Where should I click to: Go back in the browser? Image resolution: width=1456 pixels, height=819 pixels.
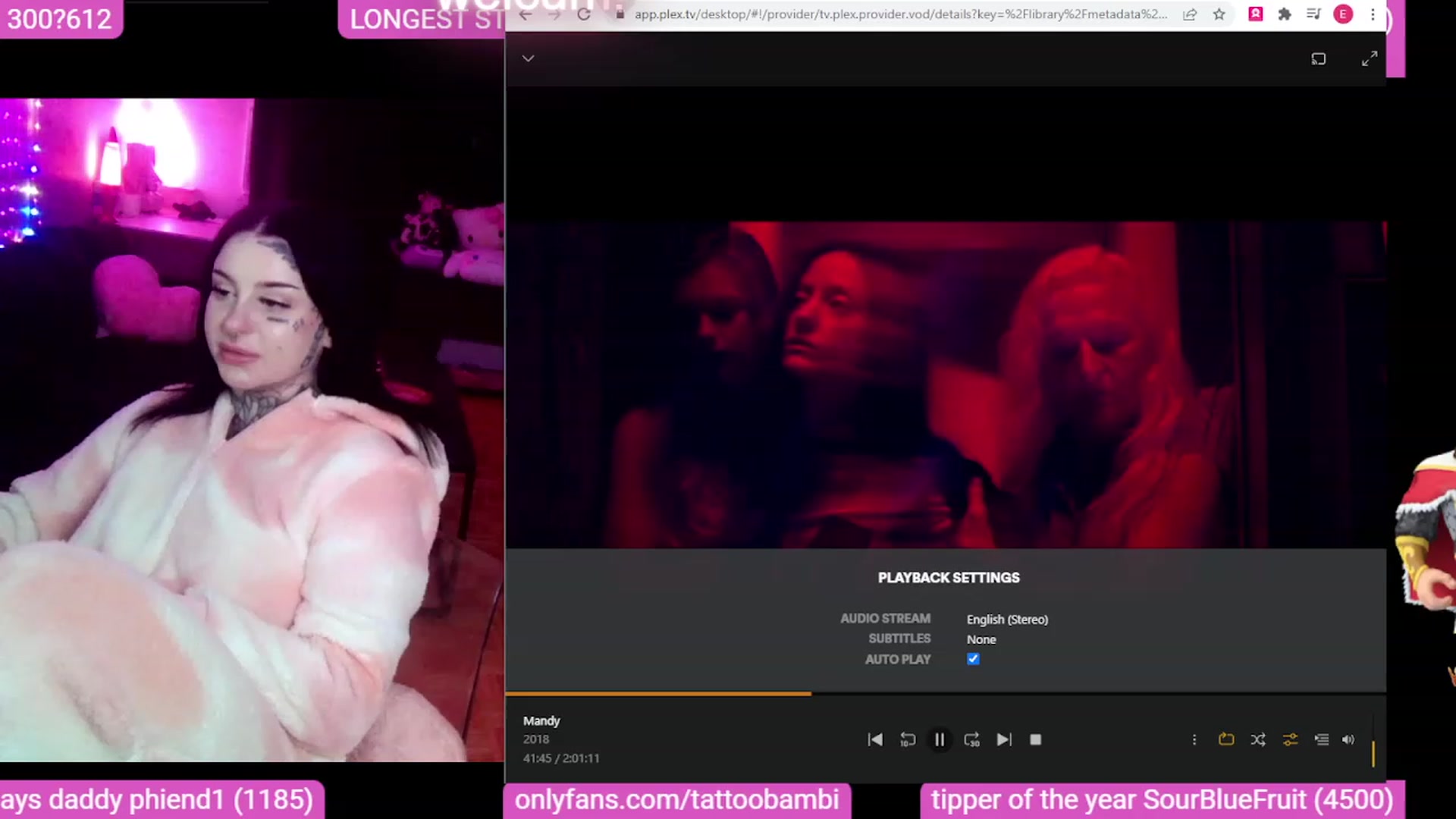click(526, 14)
